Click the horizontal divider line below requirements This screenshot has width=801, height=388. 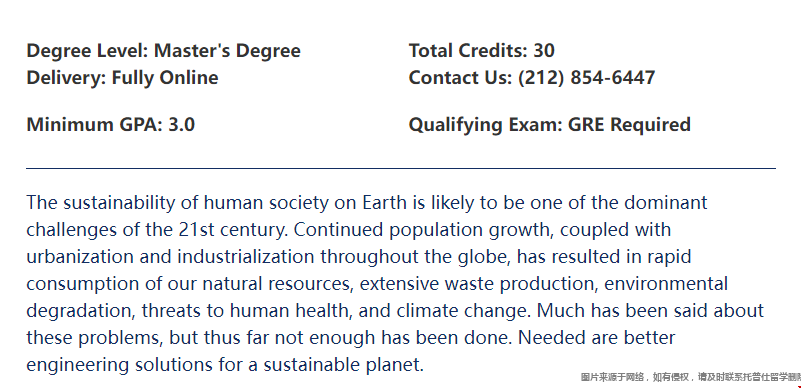[401, 167]
